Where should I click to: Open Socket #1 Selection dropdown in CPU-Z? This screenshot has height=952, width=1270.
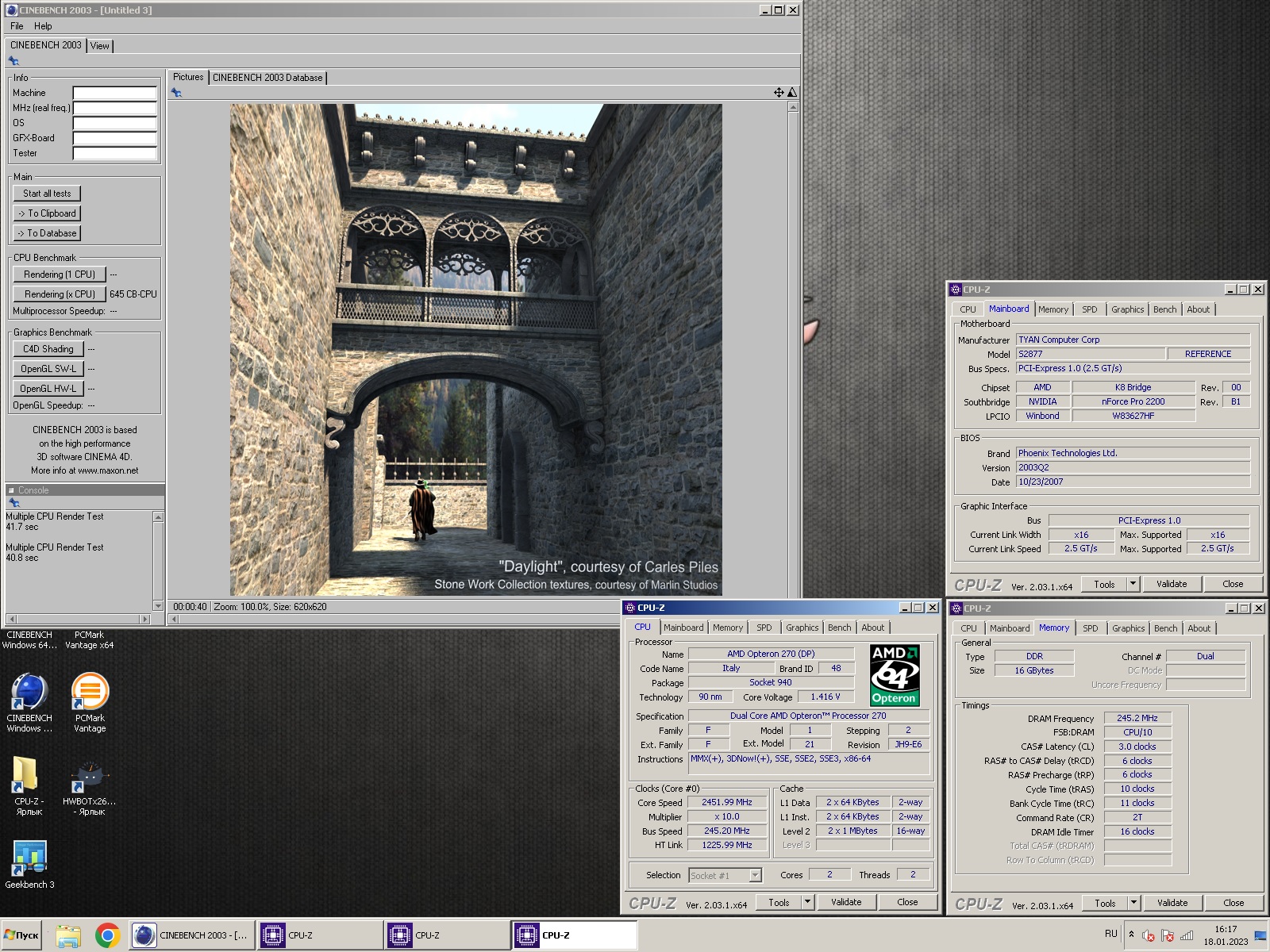[x=725, y=876]
